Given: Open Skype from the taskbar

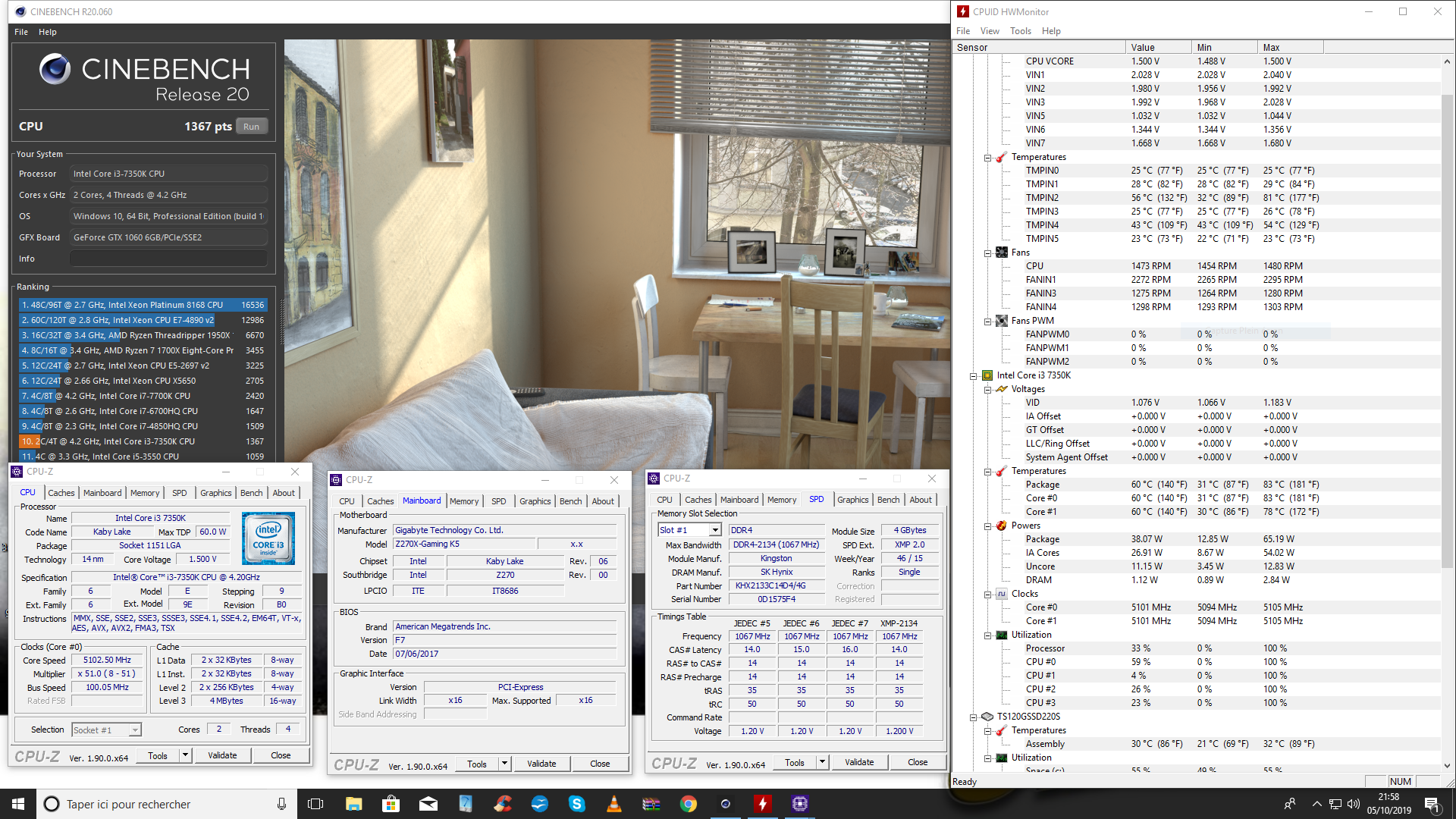Looking at the screenshot, I should pos(576,804).
